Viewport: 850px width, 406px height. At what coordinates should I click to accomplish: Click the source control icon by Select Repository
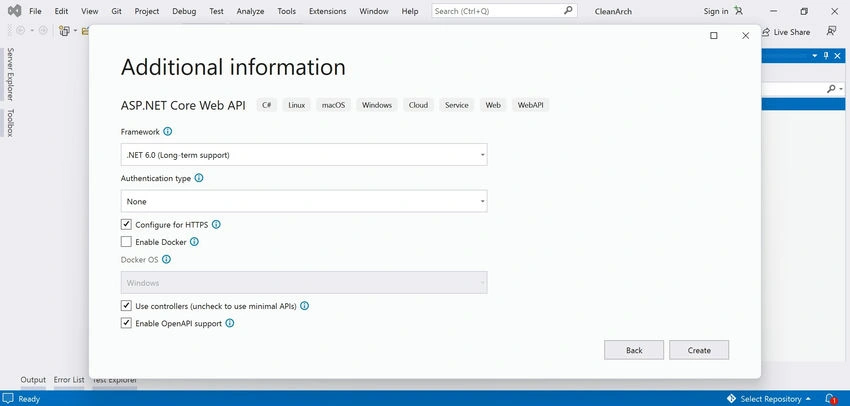[x=731, y=398]
